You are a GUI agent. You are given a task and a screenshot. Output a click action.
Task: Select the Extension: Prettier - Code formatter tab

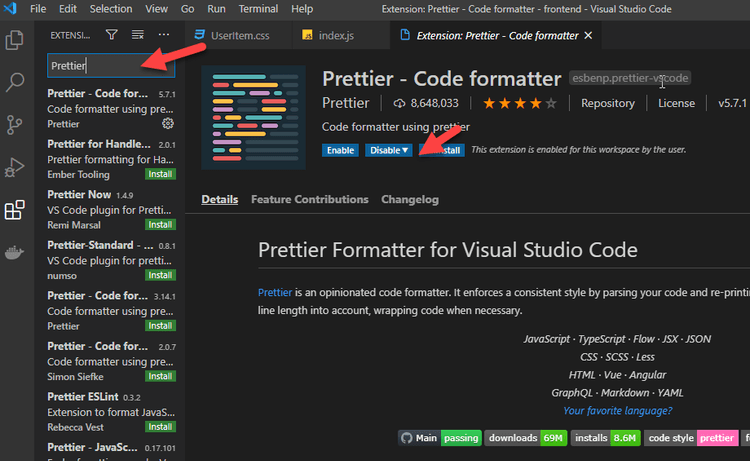pyautogui.click(x=496, y=35)
